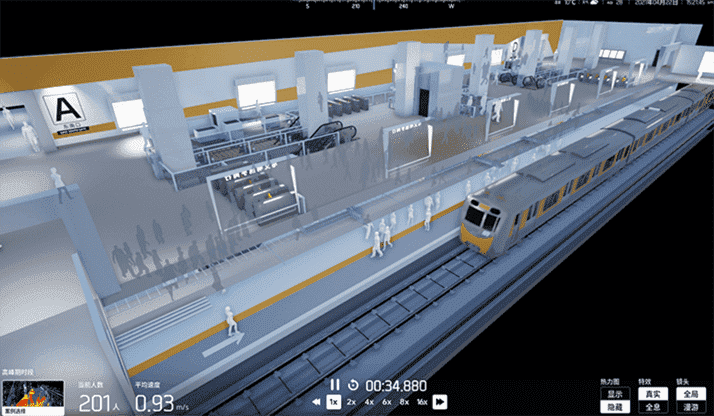Click the rewind double-arrow icon
Screen dimensions: 714x416
tap(314, 402)
